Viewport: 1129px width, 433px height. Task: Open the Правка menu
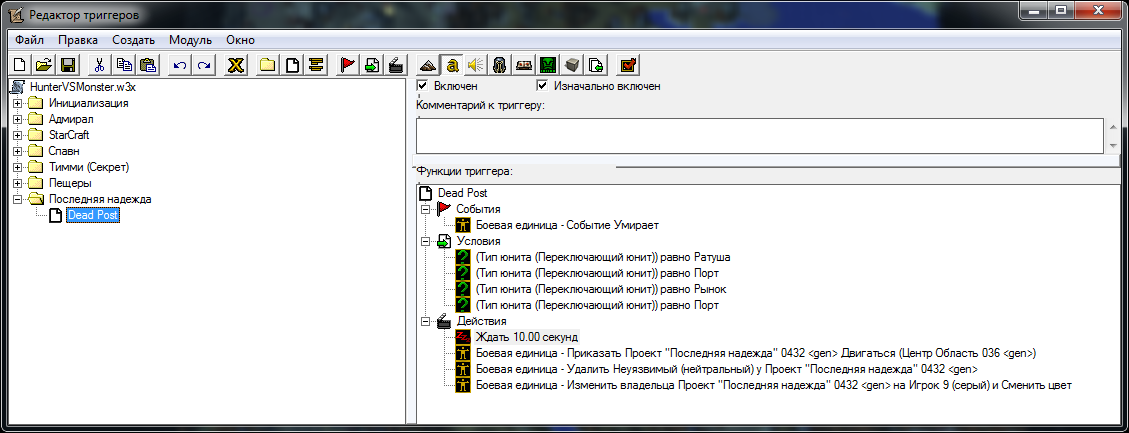(78, 40)
